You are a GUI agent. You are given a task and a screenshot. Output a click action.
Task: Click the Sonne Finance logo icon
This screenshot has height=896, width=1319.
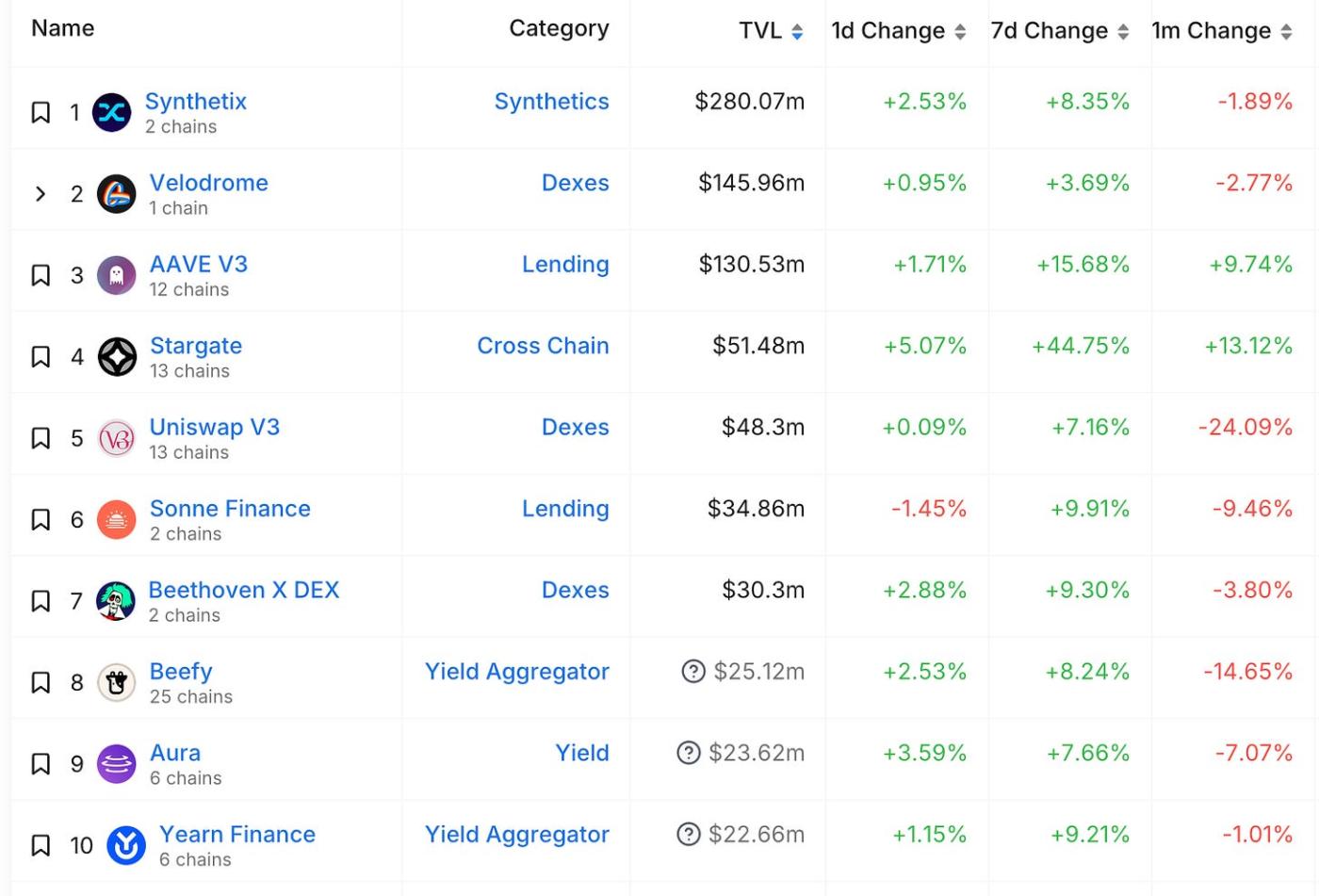(117, 520)
